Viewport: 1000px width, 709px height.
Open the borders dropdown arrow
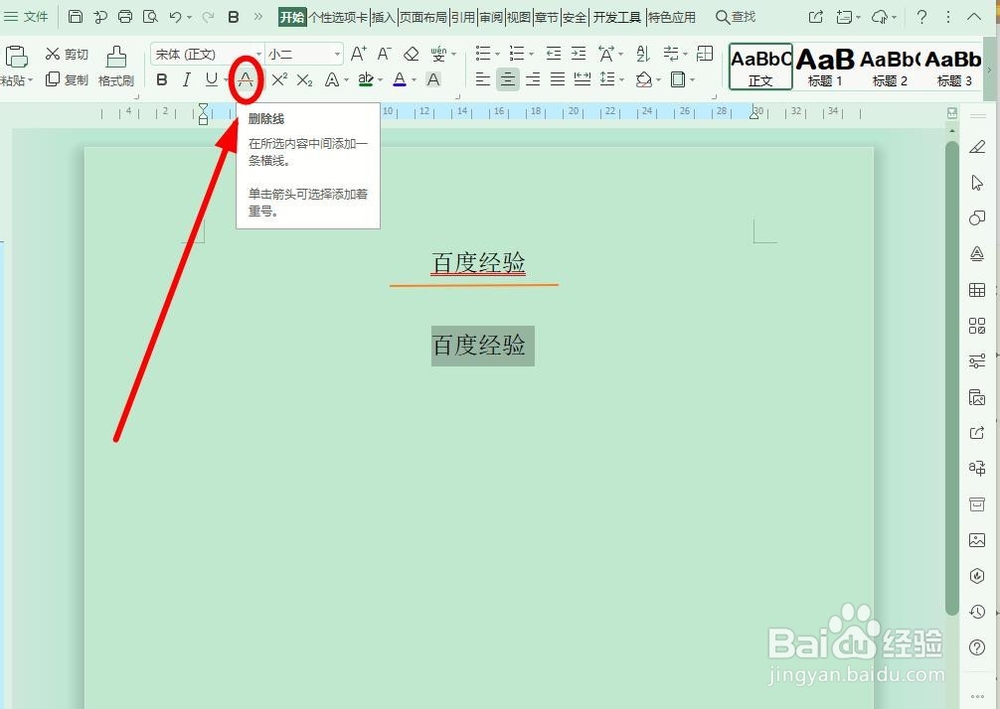pyautogui.click(x=693, y=80)
